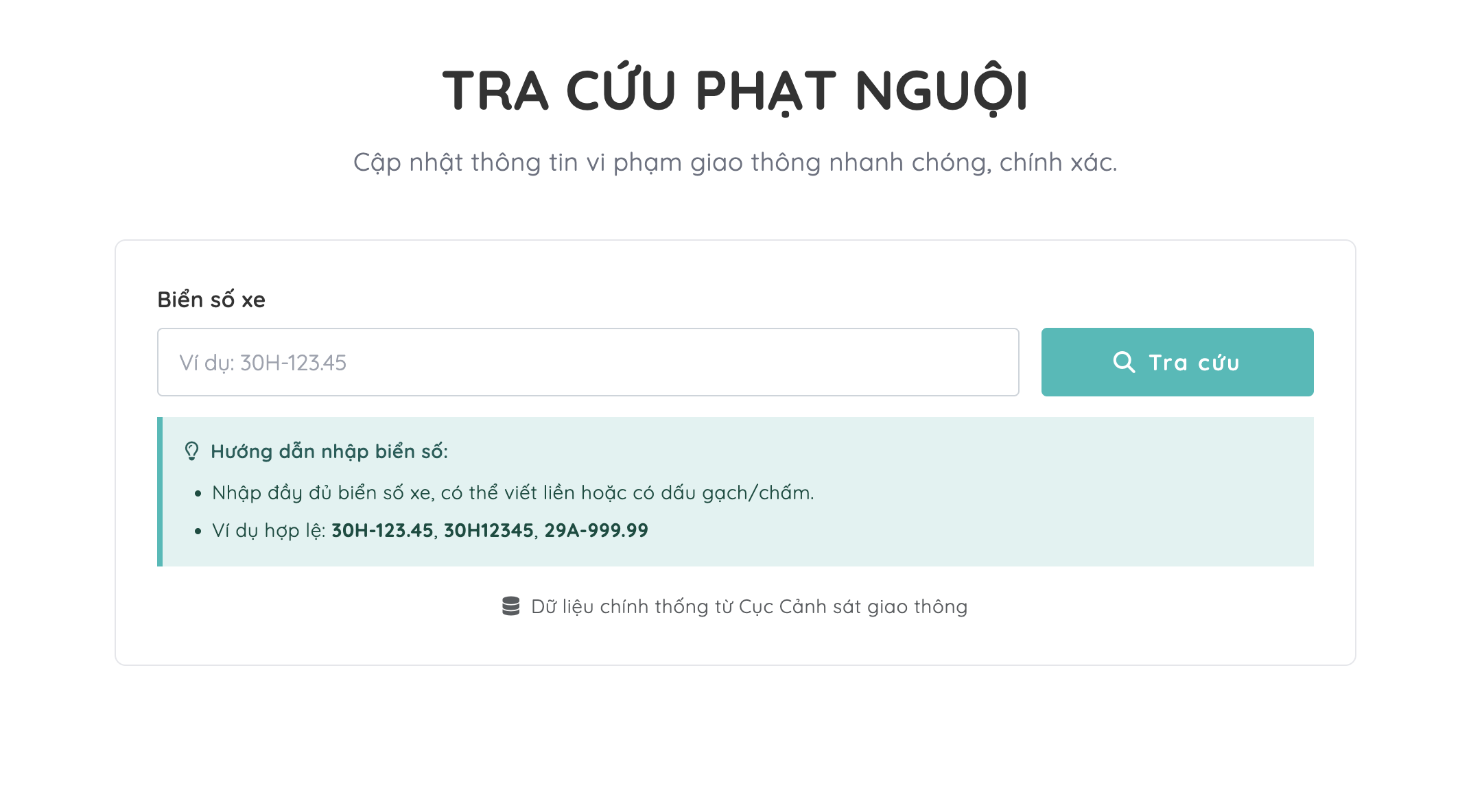This screenshot has height=812, width=1471.
Task: Click the bullet dot before "Ví dụ hợp lệ"
Action: pyautogui.click(x=198, y=532)
